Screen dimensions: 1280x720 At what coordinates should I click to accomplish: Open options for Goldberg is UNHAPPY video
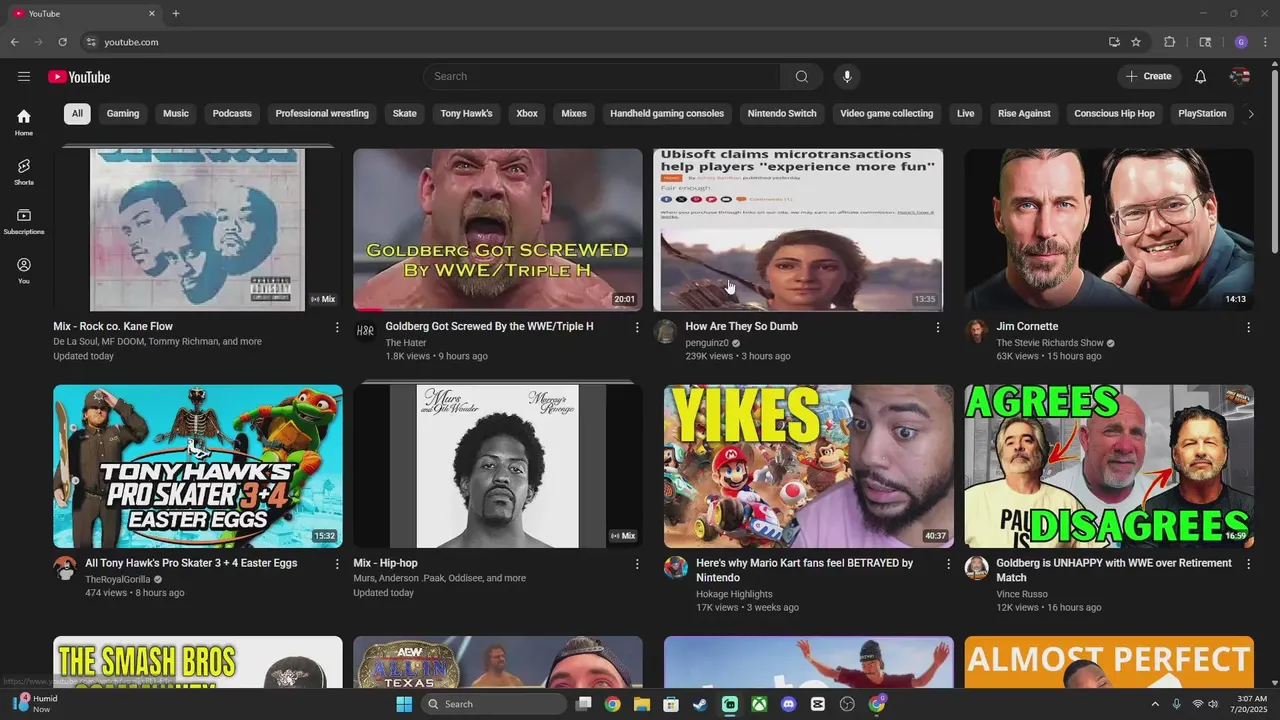coord(1248,564)
